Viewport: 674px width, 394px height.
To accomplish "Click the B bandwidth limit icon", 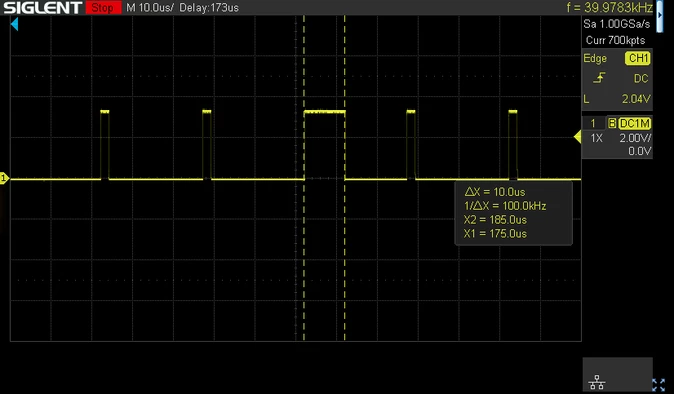I will [x=612, y=124].
